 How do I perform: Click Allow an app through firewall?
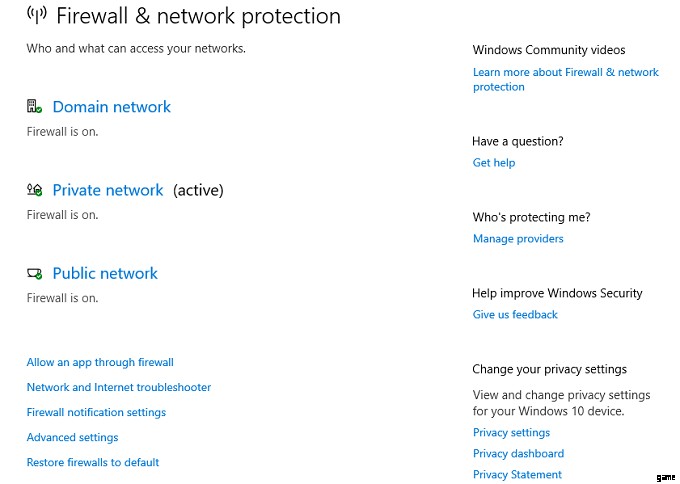point(100,362)
